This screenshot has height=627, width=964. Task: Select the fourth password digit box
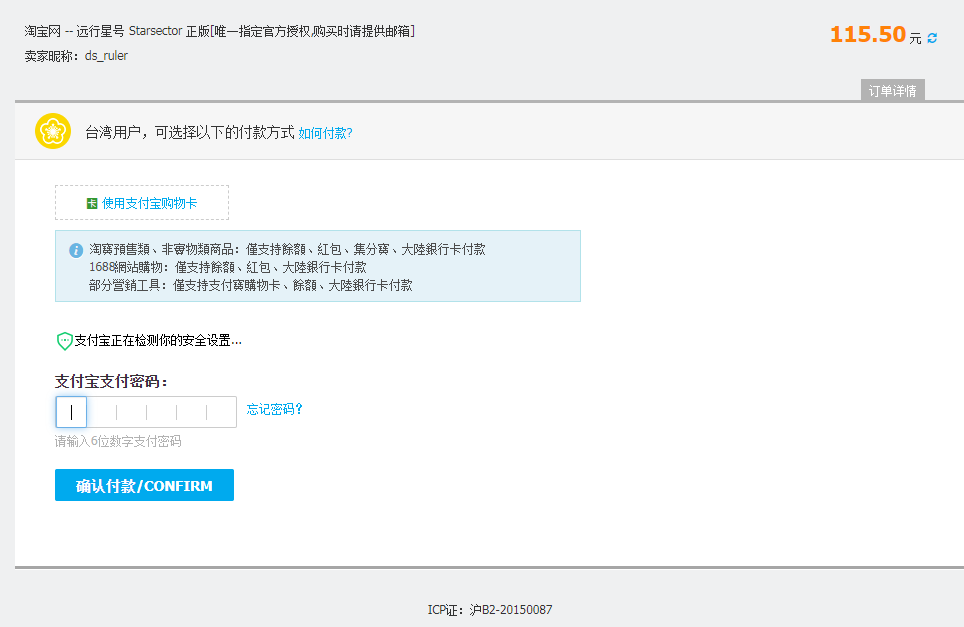point(161,412)
